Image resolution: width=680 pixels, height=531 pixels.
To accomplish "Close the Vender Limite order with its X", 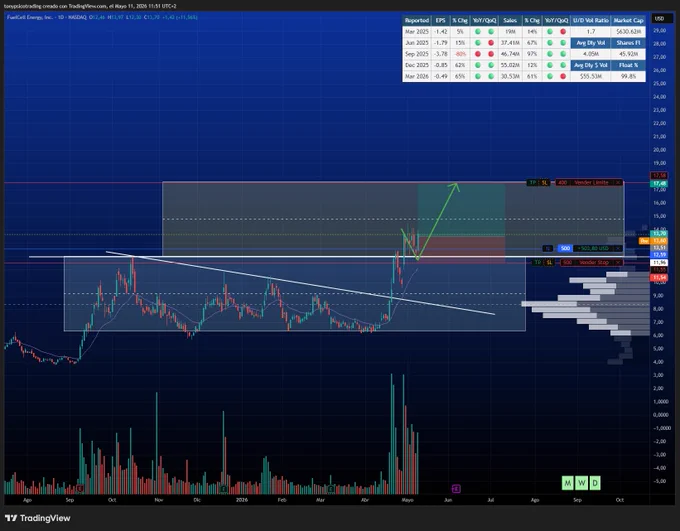I will click(618, 183).
